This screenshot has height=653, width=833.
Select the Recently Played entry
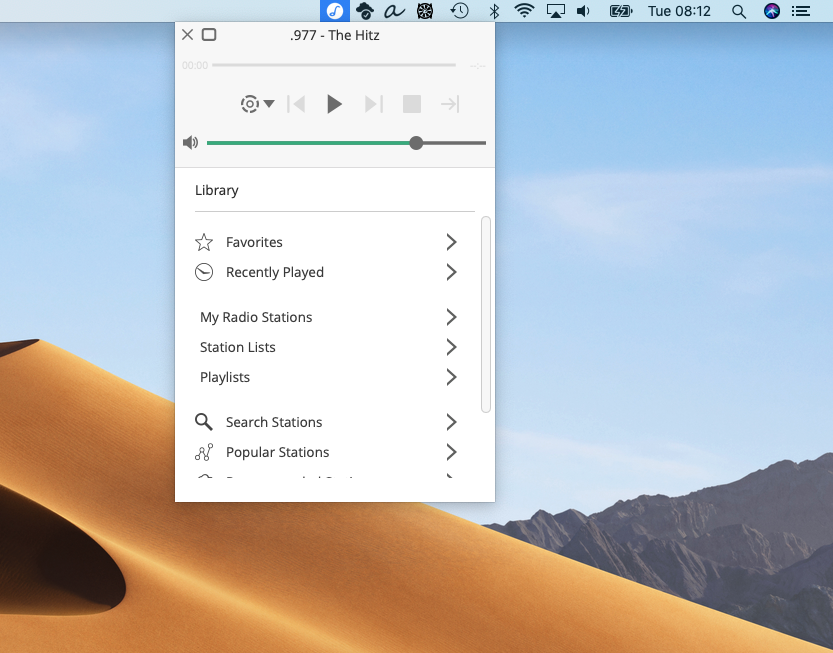coord(275,272)
